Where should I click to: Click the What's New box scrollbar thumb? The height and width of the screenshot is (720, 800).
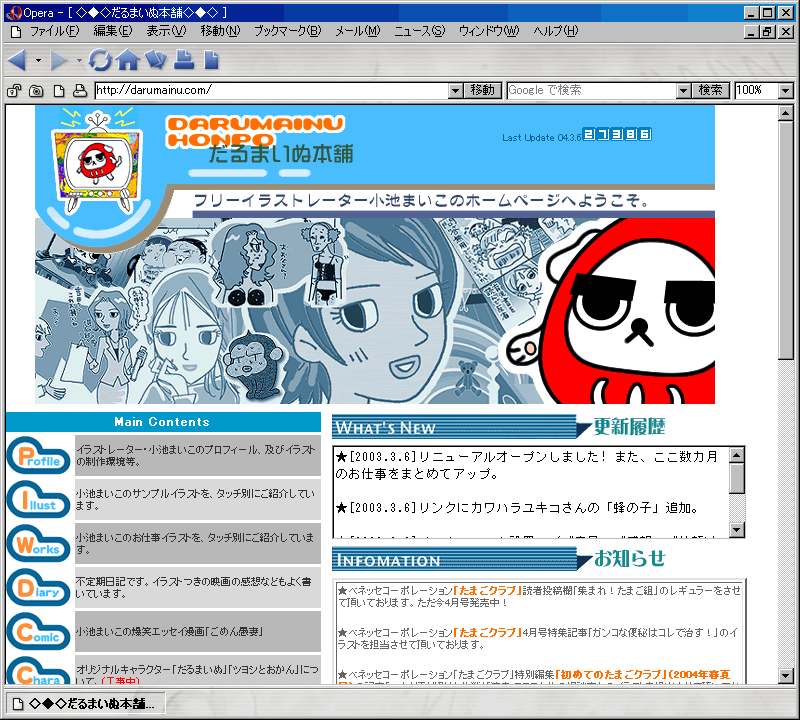tap(737, 478)
